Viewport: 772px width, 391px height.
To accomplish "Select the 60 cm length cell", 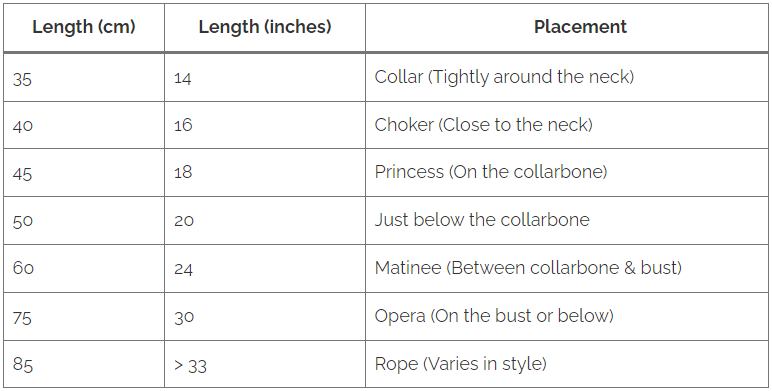I will pos(84,268).
